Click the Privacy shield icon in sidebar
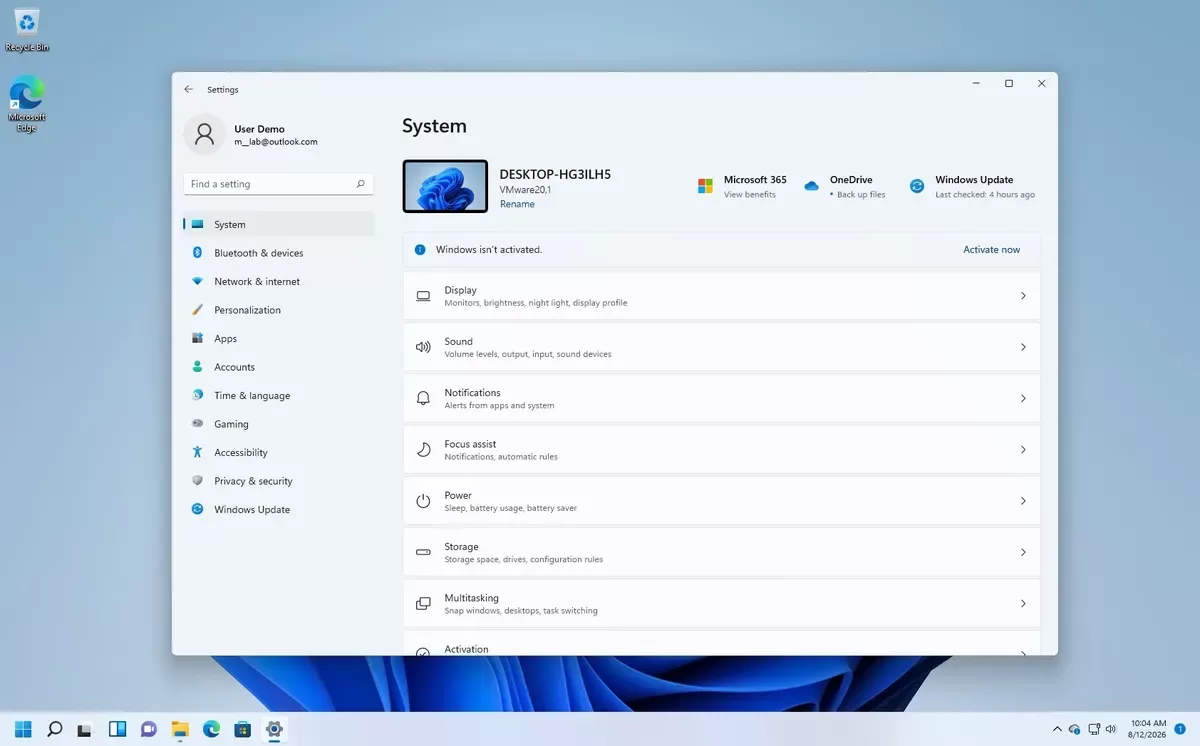 point(197,481)
